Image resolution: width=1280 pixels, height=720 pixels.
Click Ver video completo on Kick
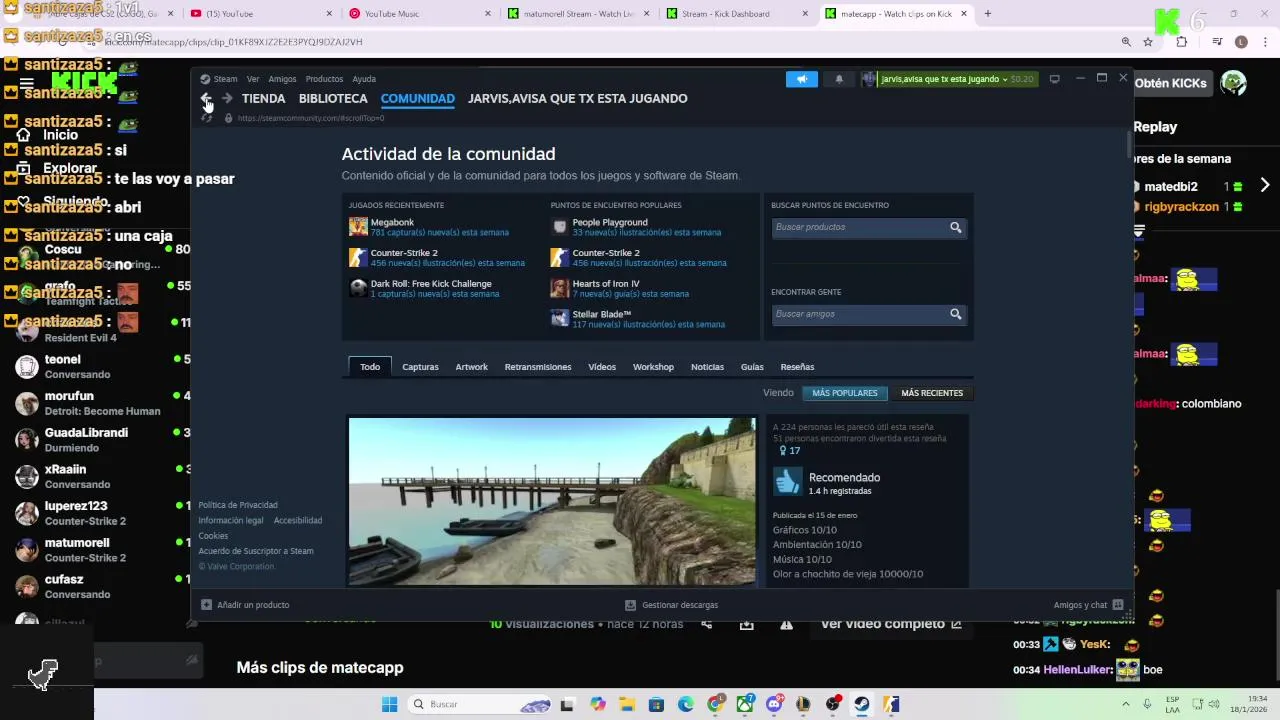pyautogui.click(x=890, y=624)
